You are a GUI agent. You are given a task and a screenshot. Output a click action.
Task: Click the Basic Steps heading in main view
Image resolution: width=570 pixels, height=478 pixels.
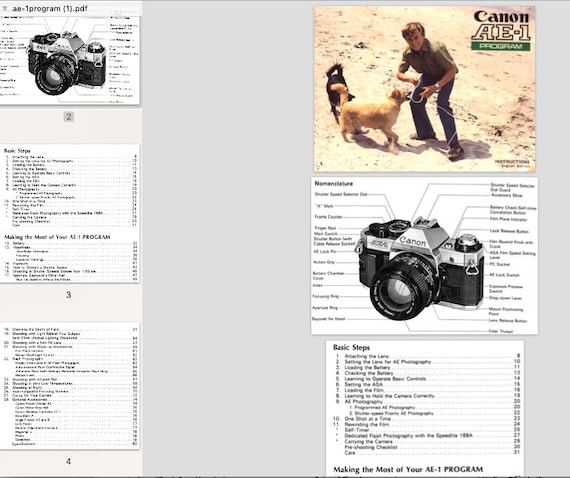[352, 347]
